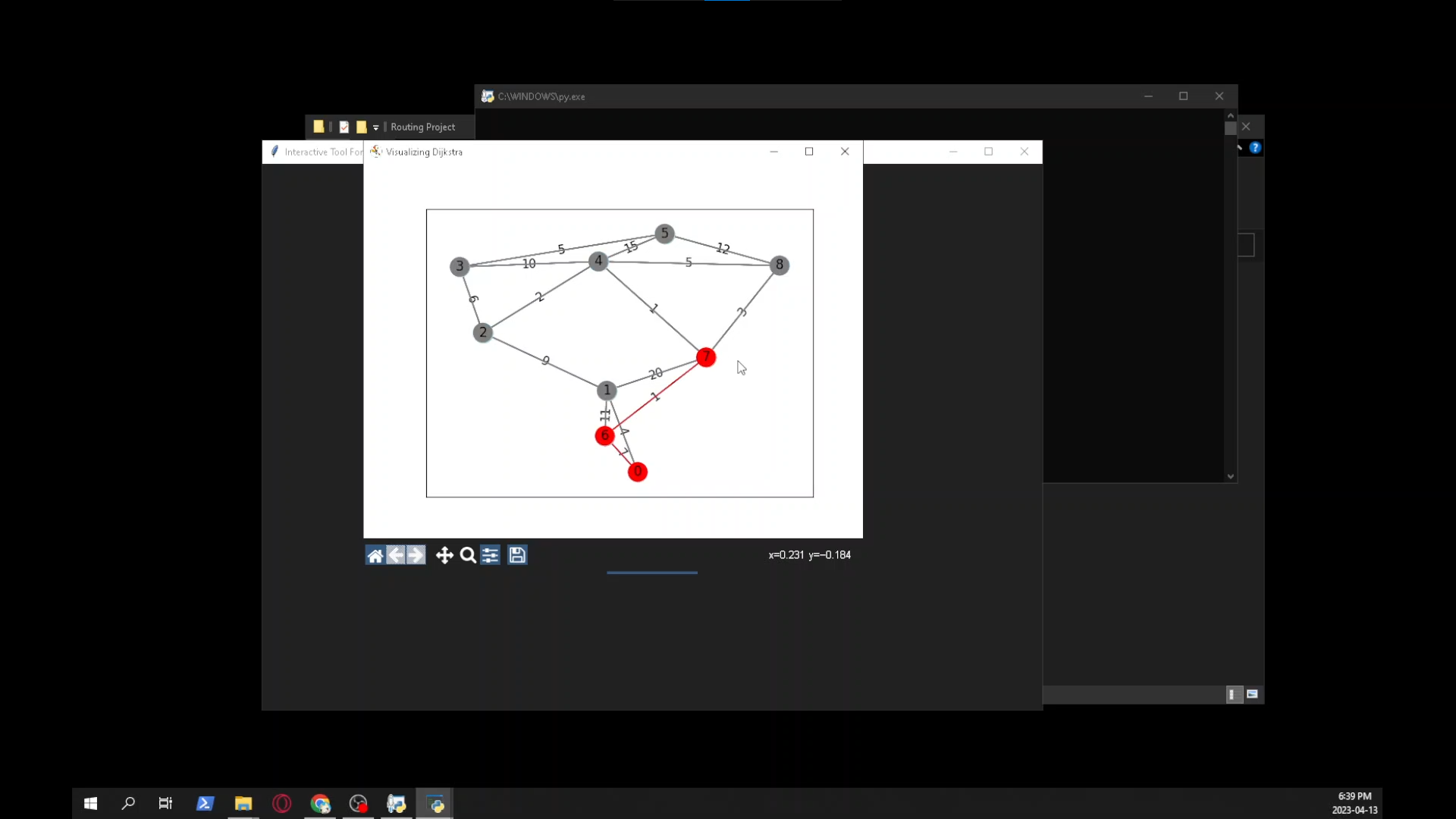Click the console scrollbar up arrow
This screenshot has width=1456, height=819.
click(1230, 115)
